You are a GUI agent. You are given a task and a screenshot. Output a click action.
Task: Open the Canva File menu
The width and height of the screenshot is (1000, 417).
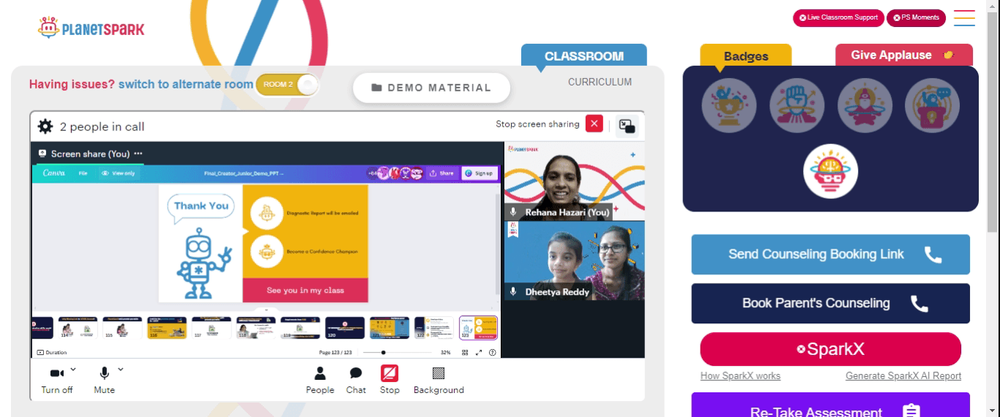click(83, 173)
